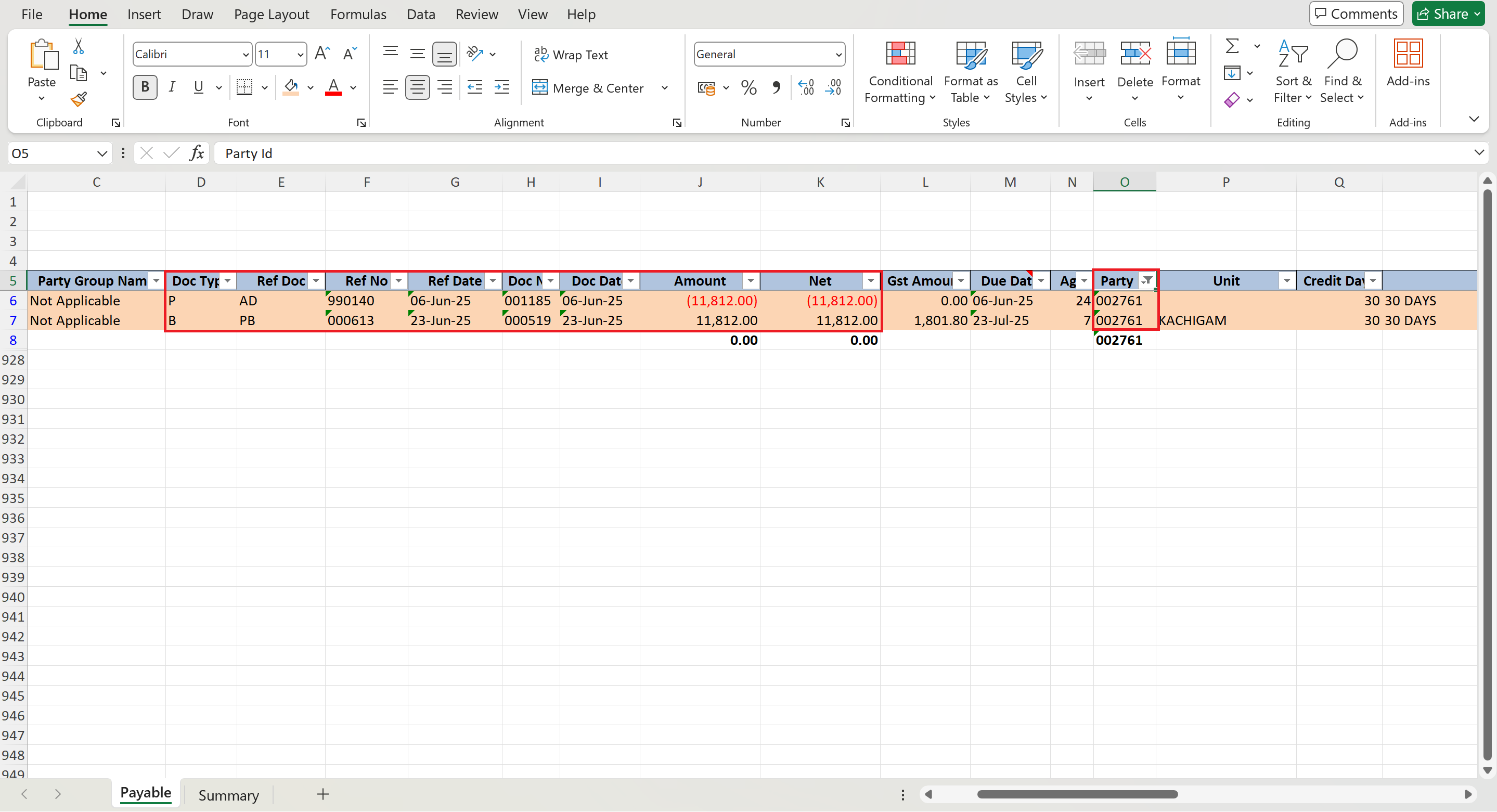Toggle Wrap Text option
Viewport: 1497px width, 812px height.
coord(571,55)
